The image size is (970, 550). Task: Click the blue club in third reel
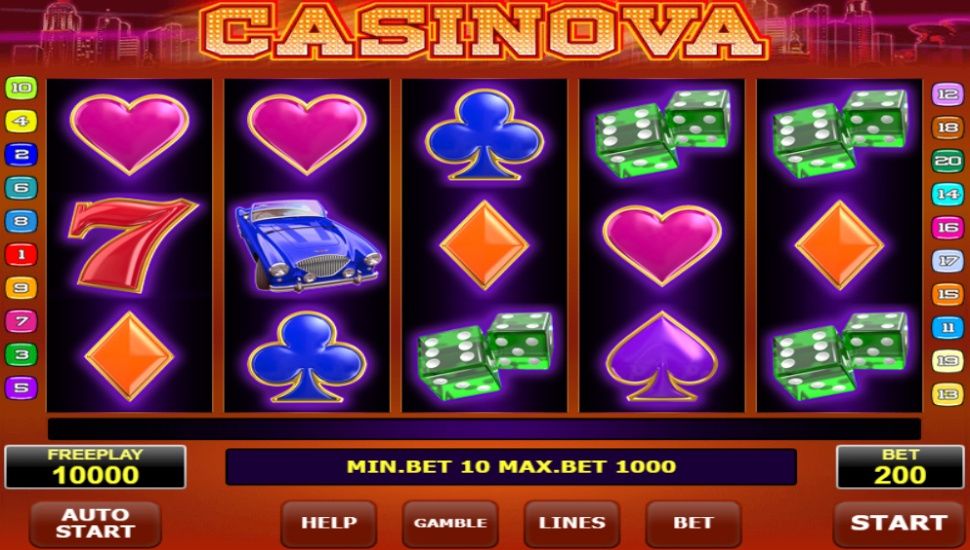[x=484, y=135]
